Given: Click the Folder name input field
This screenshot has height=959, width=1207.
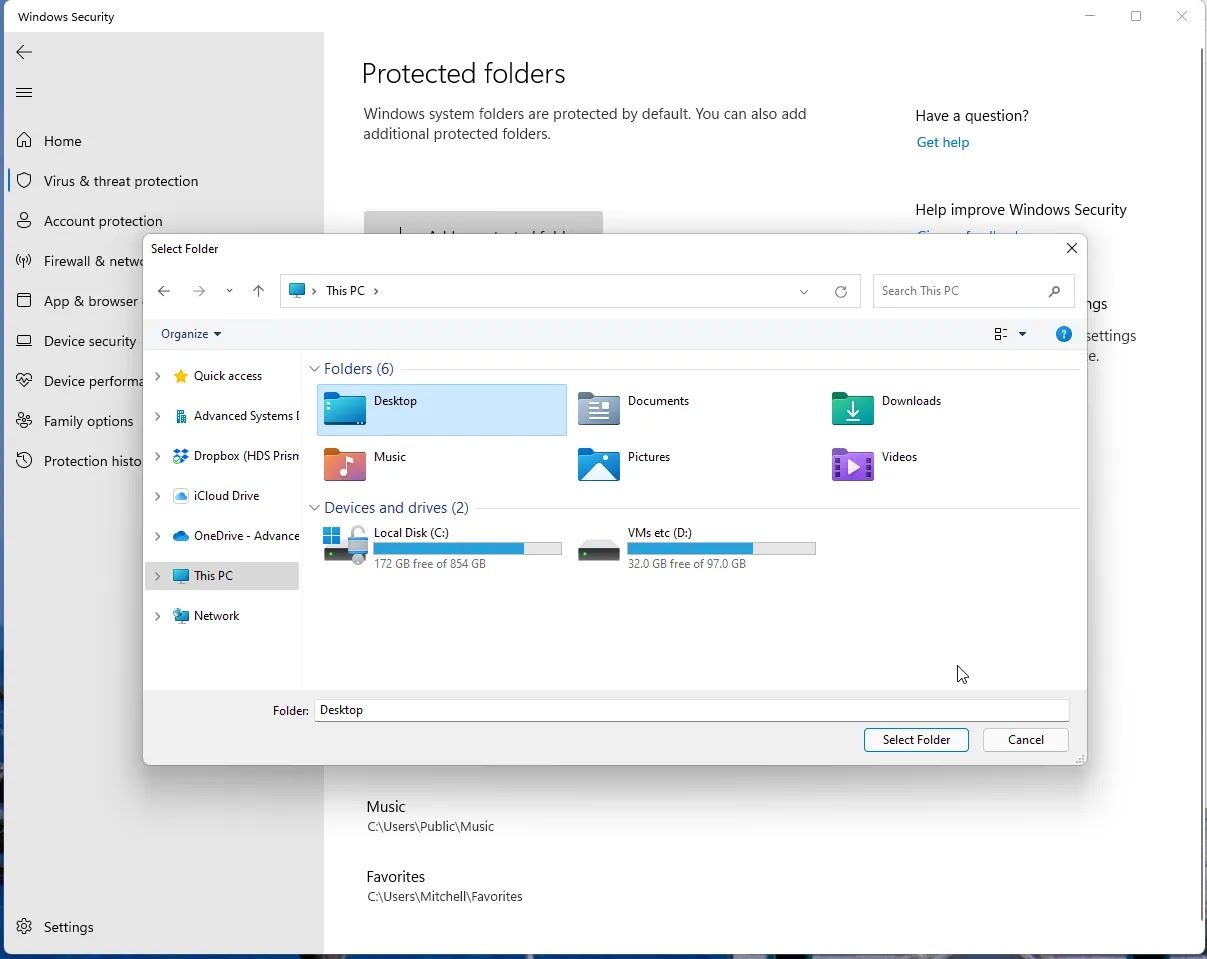Looking at the screenshot, I should (x=692, y=710).
